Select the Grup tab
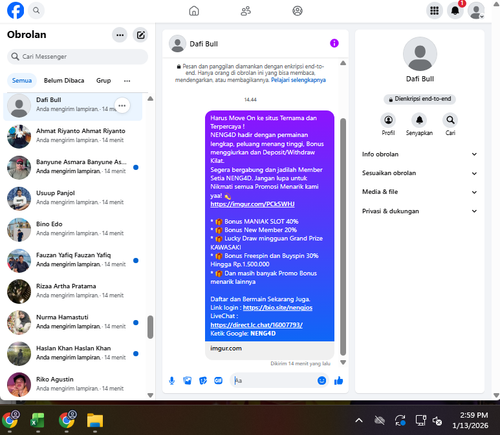 tap(103, 81)
